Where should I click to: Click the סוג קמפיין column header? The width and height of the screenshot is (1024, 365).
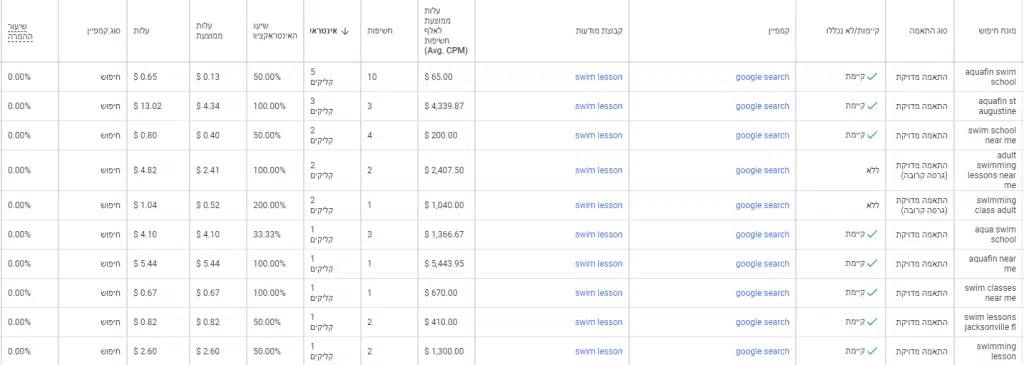[104, 31]
